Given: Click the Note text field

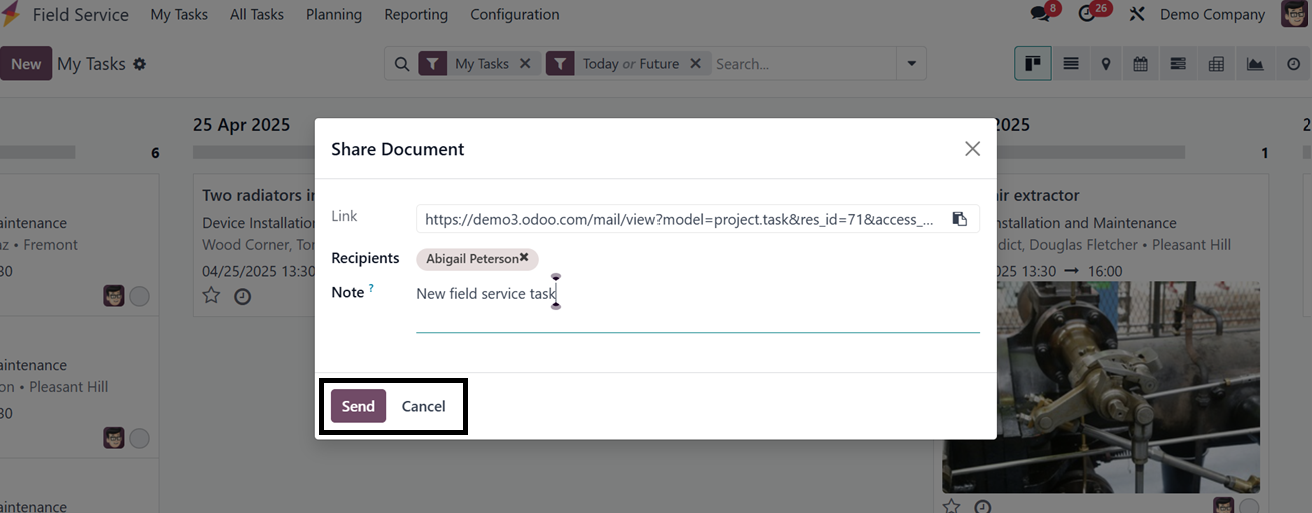Looking at the screenshot, I should point(697,294).
